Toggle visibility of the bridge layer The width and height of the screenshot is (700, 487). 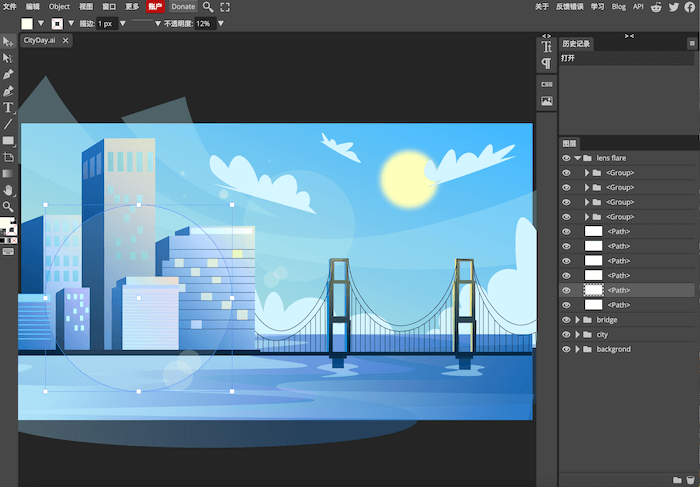coord(566,320)
